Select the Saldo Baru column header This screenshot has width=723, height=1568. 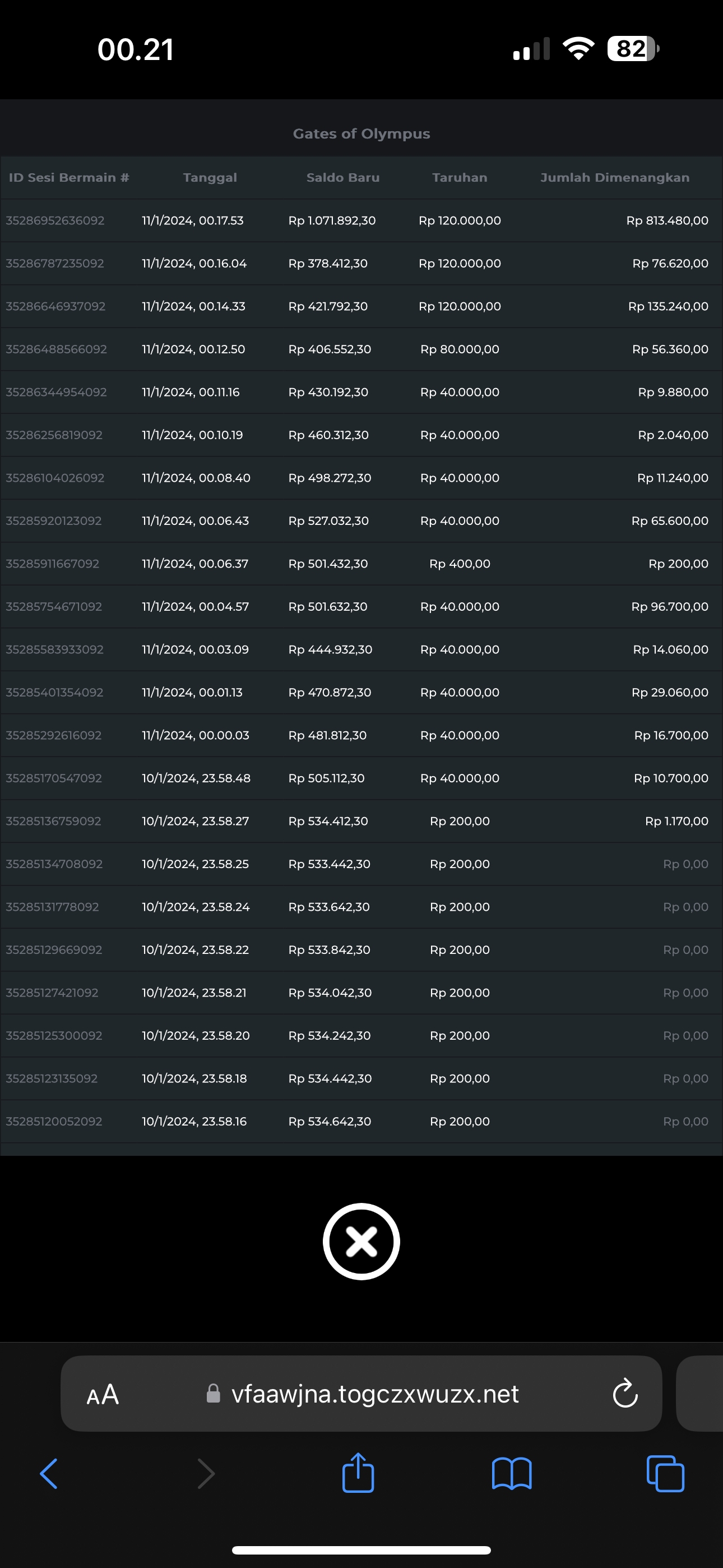[342, 178]
